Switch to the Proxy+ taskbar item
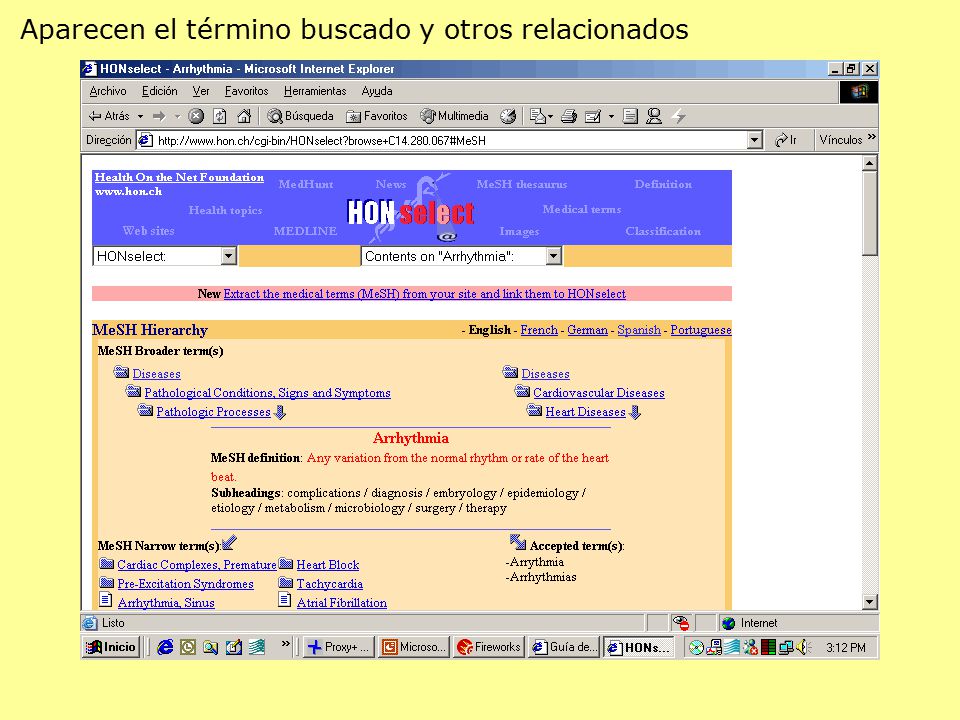This screenshot has height=720, width=960. [x=339, y=647]
